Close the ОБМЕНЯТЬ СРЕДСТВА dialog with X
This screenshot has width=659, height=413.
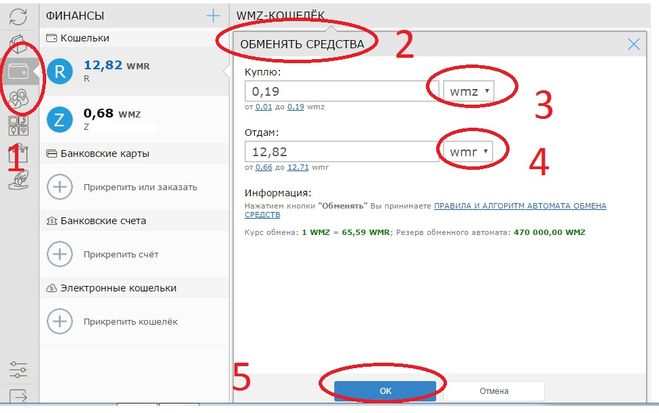633,44
